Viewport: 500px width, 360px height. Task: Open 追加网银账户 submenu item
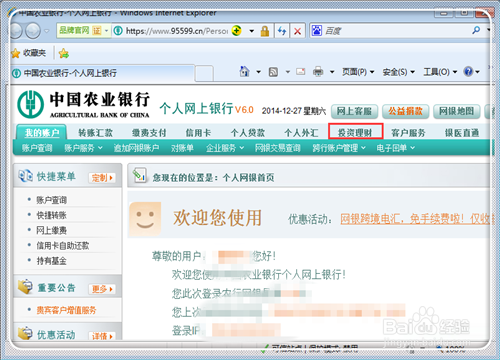click(136, 148)
